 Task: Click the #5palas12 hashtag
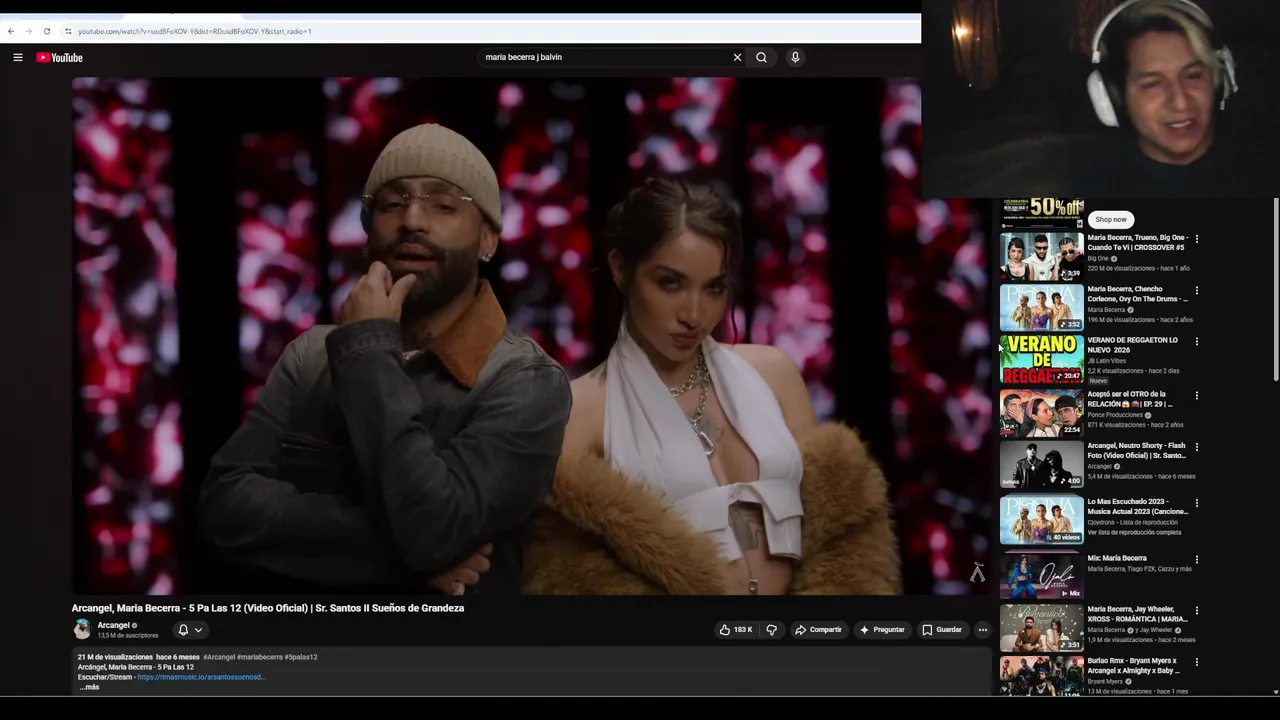(301, 657)
